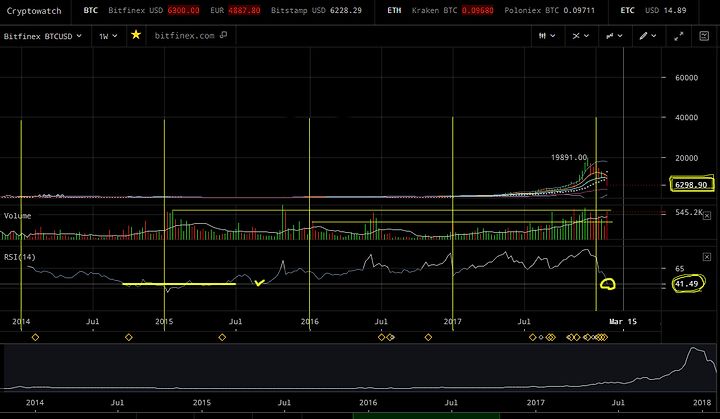Click the 2016 label in overview navigator

pos(368,402)
